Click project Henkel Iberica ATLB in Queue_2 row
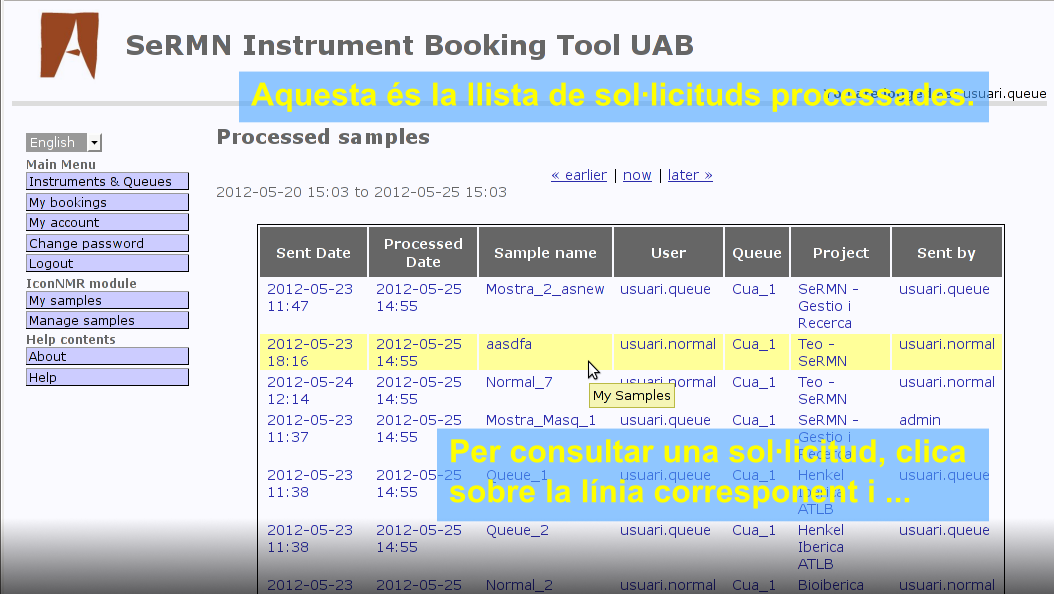This screenshot has width=1054, height=594. click(821, 548)
